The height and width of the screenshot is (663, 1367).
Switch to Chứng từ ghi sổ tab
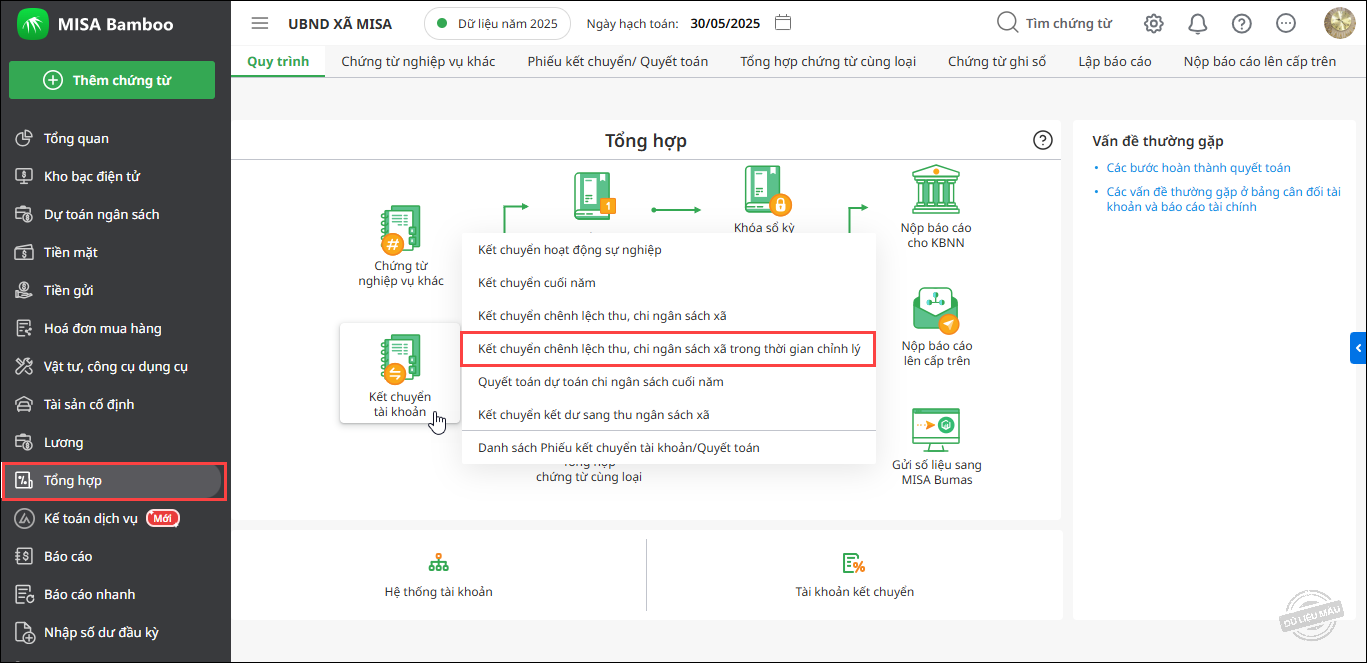[x=997, y=61]
